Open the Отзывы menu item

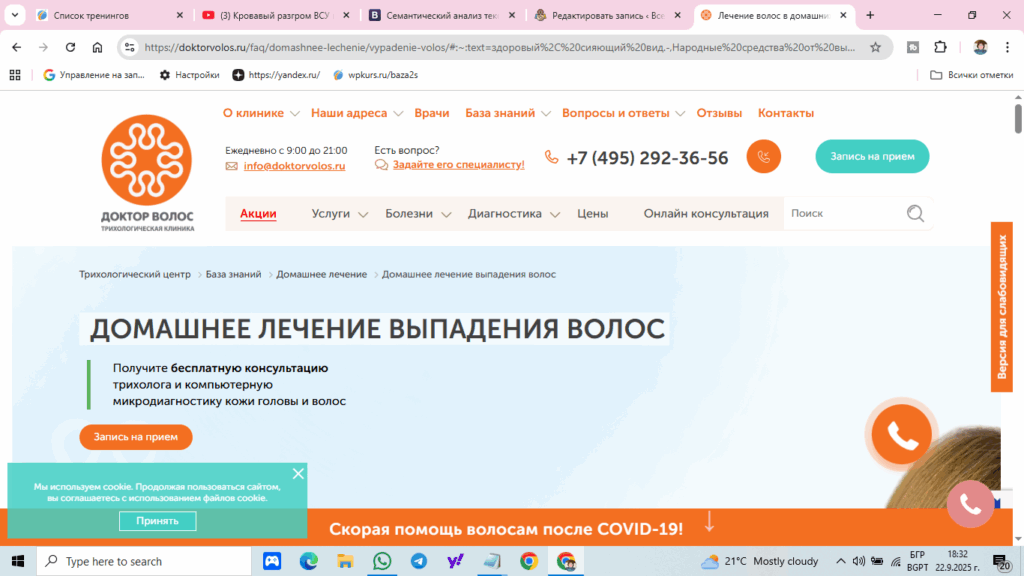coord(719,113)
